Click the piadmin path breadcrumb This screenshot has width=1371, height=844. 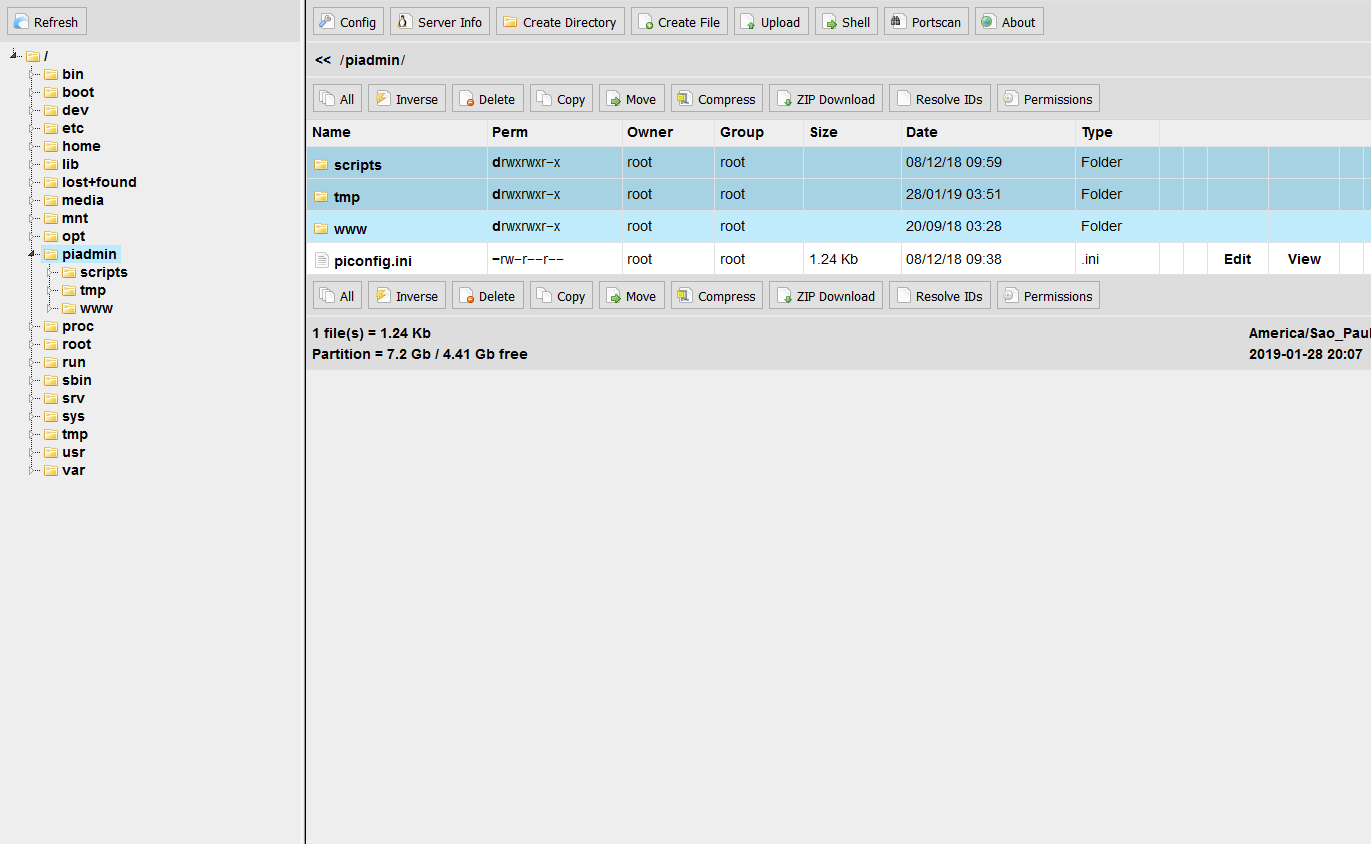pyautogui.click(x=372, y=60)
